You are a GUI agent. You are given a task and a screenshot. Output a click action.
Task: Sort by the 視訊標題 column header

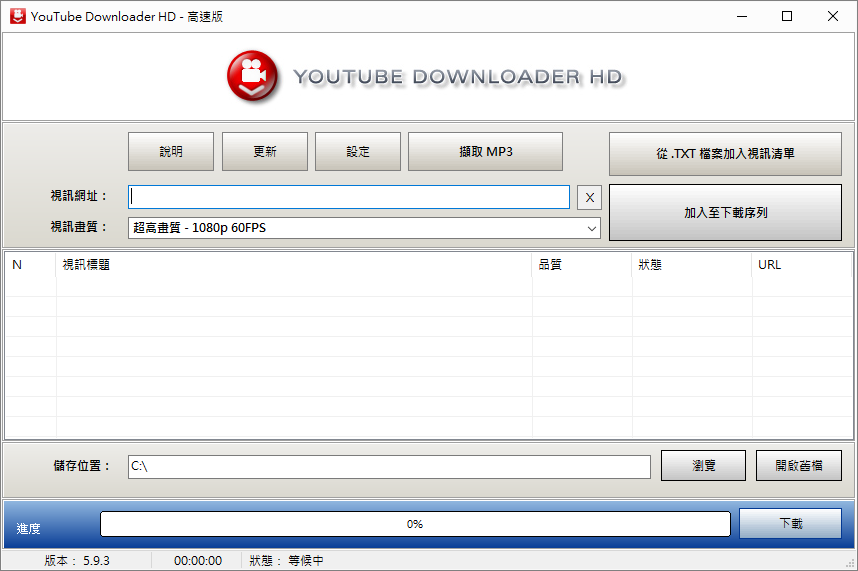[293, 265]
